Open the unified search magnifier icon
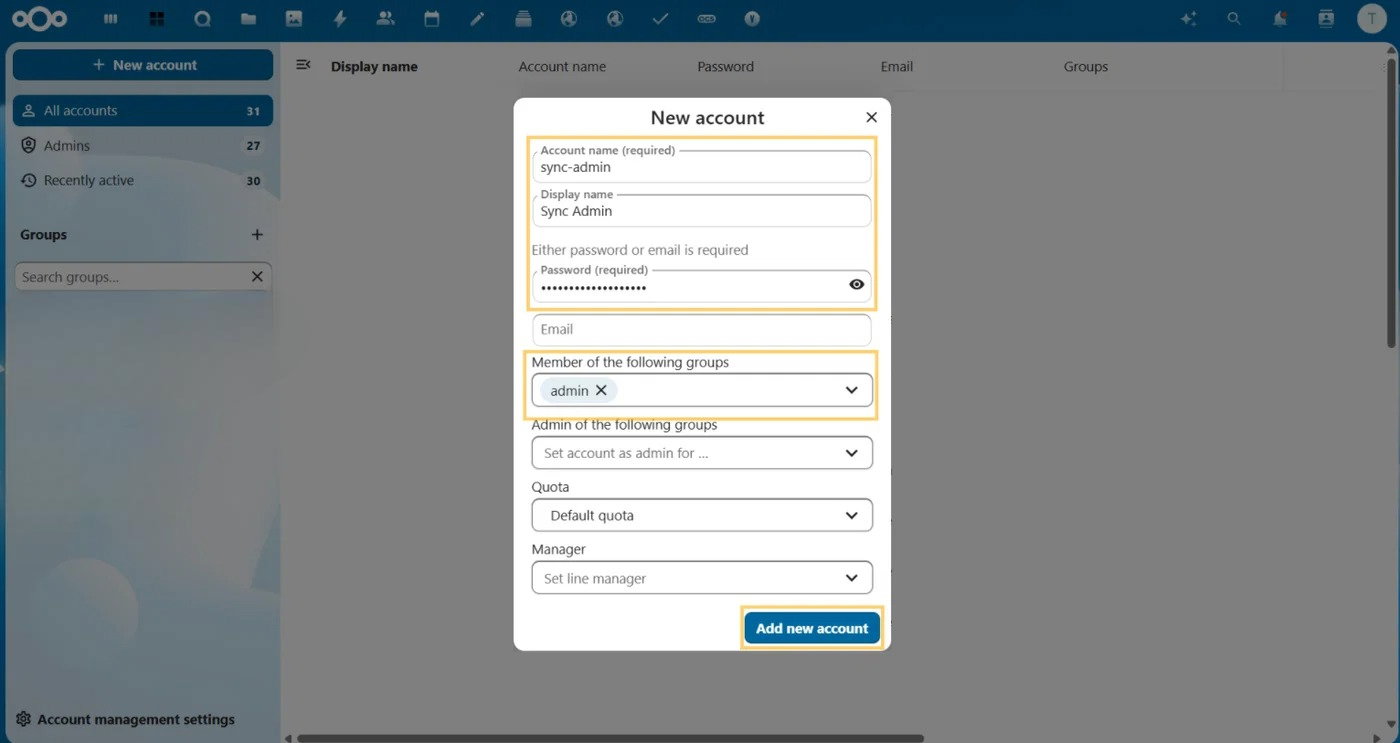Viewport: 1400px width, 743px height. pos(1234,19)
